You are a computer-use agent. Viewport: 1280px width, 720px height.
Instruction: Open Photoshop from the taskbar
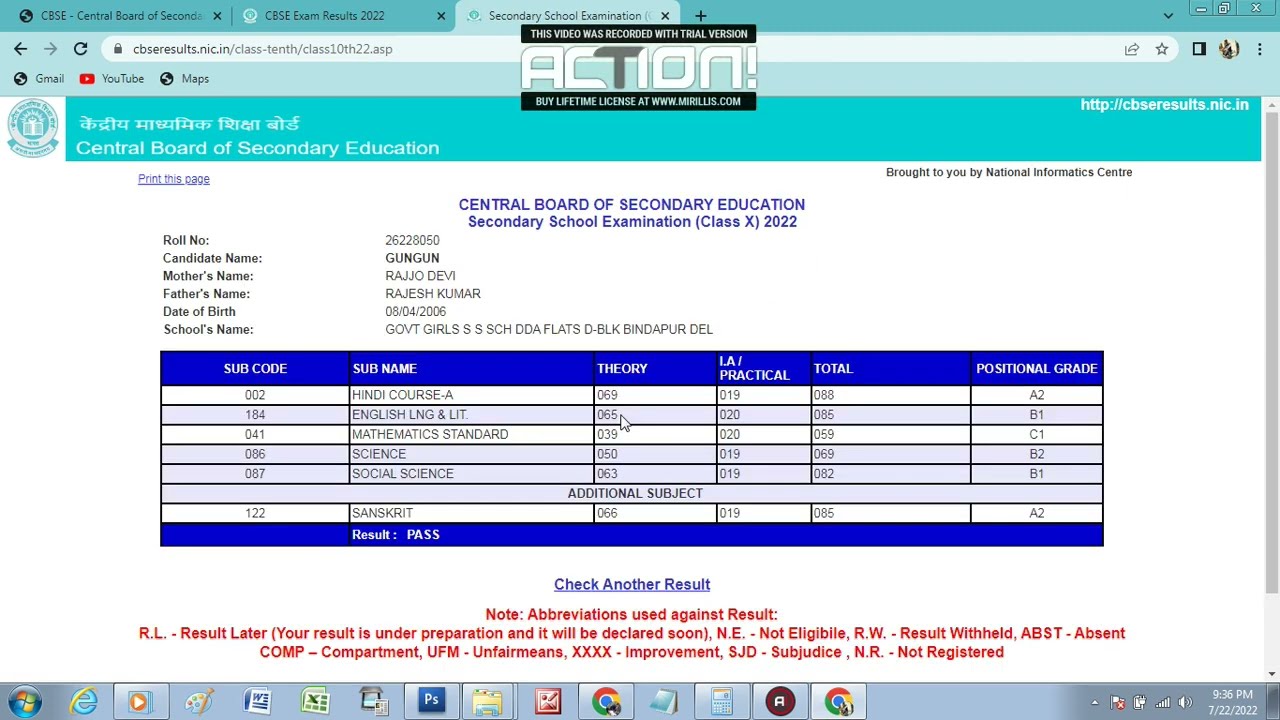point(431,701)
